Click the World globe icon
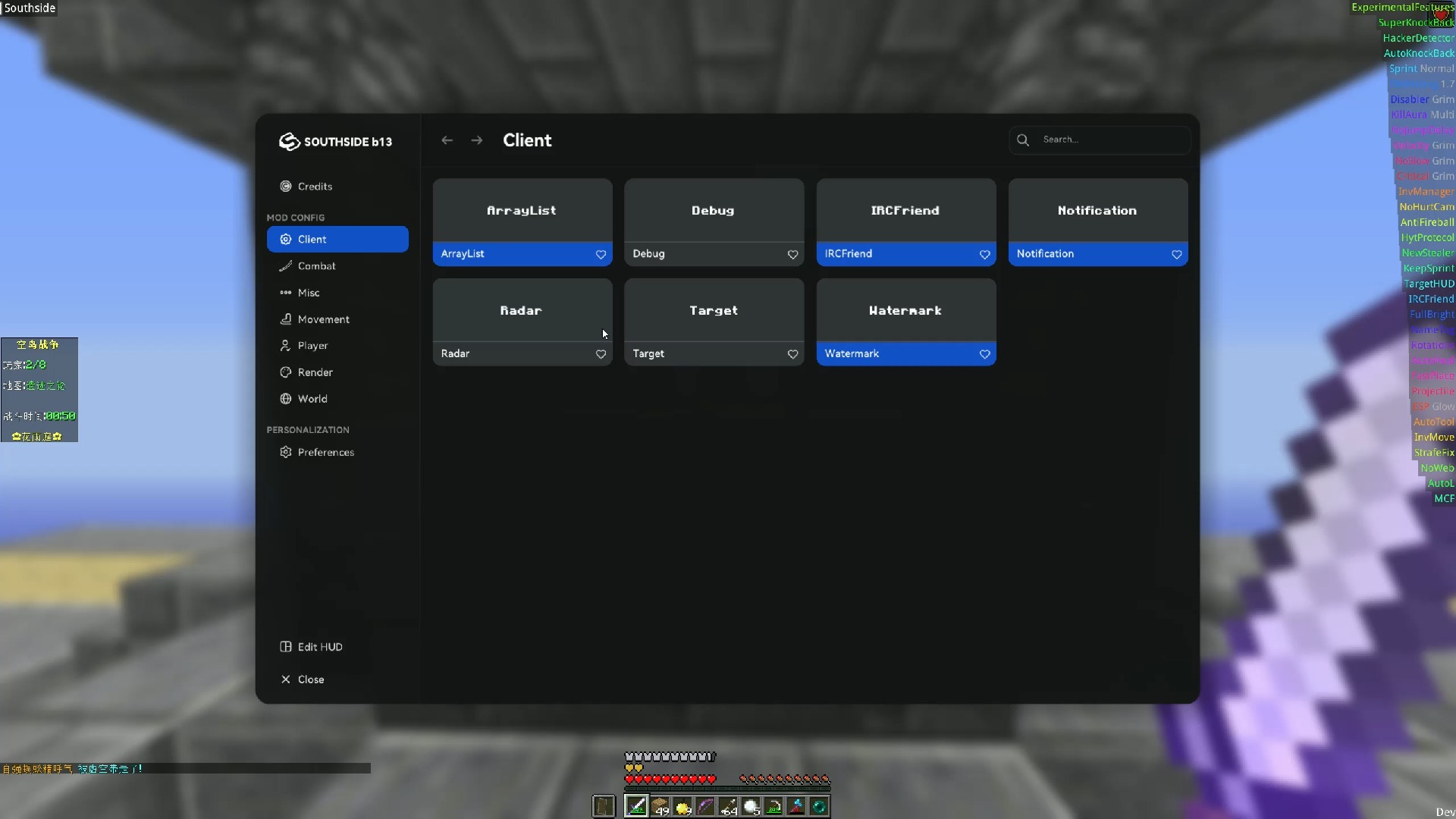 286,399
